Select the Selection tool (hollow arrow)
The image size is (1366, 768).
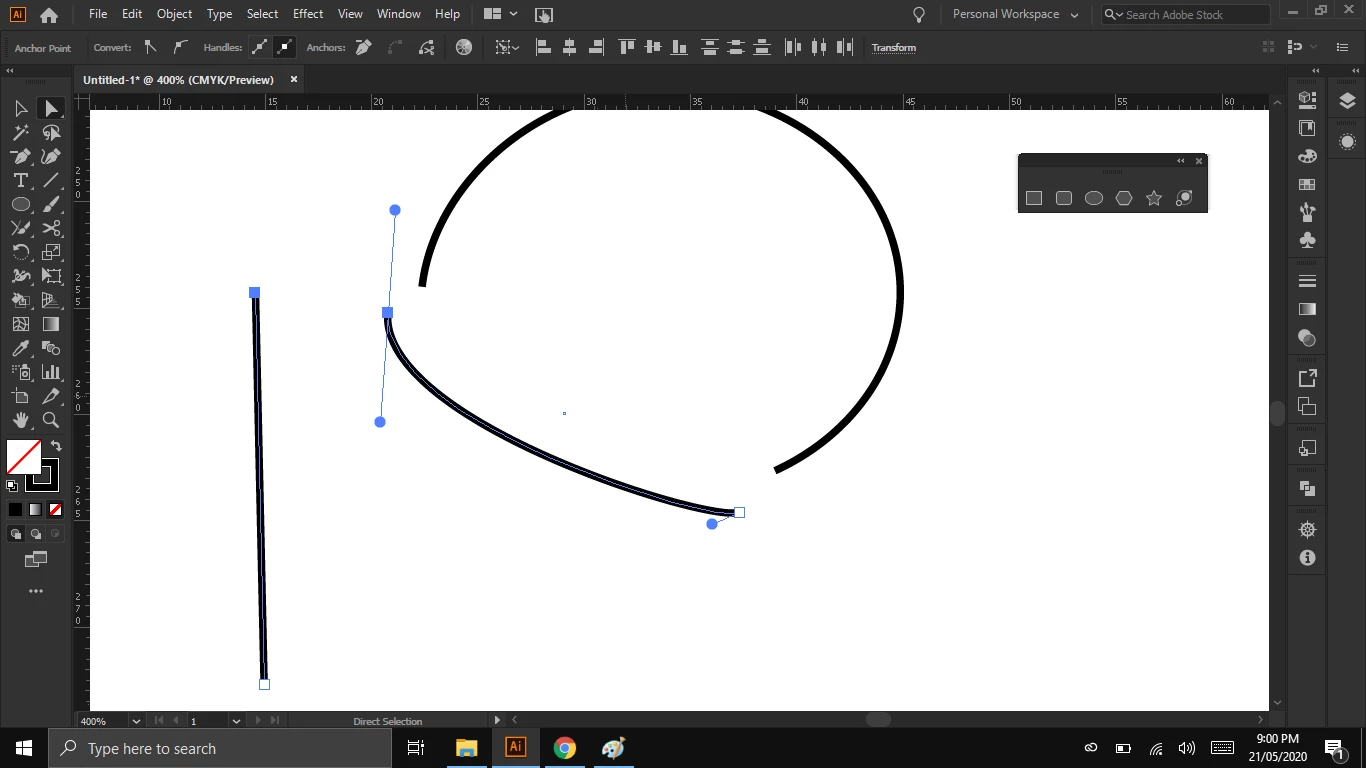tap(20, 108)
